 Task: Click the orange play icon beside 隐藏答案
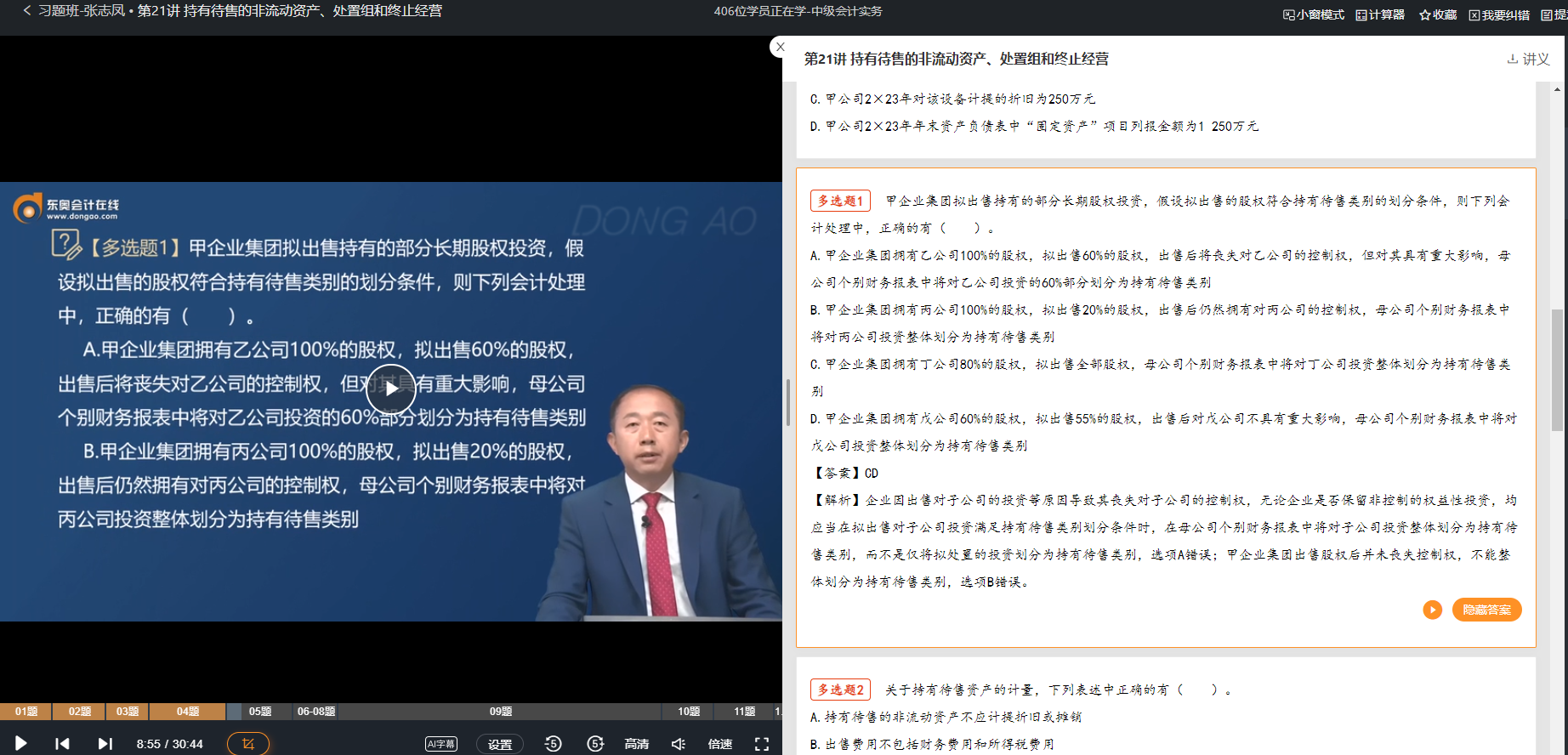tap(1433, 610)
